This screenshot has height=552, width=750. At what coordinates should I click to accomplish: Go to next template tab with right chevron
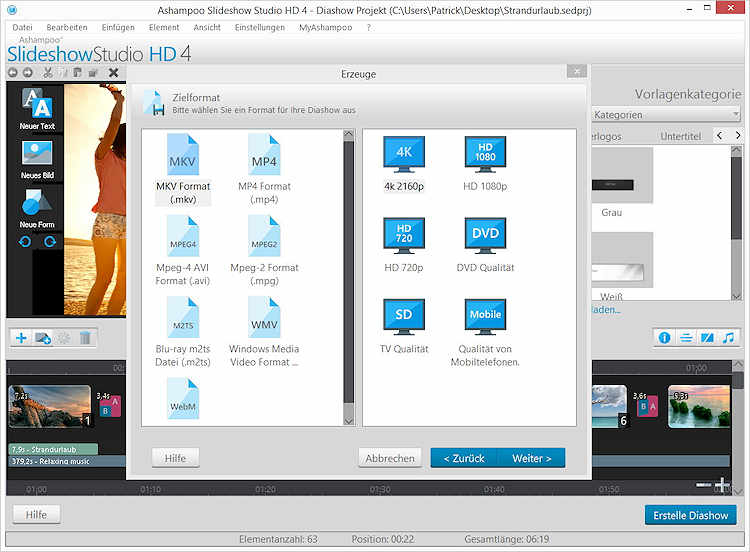coord(737,136)
